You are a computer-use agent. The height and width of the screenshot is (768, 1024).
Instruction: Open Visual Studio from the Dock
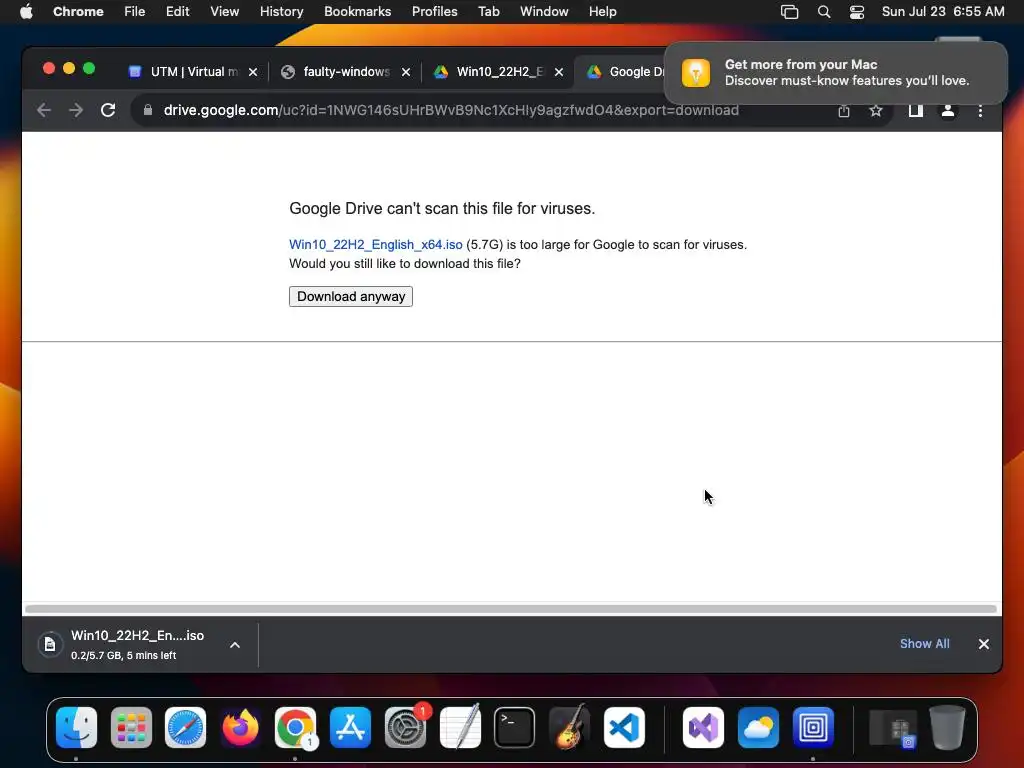(x=703, y=728)
